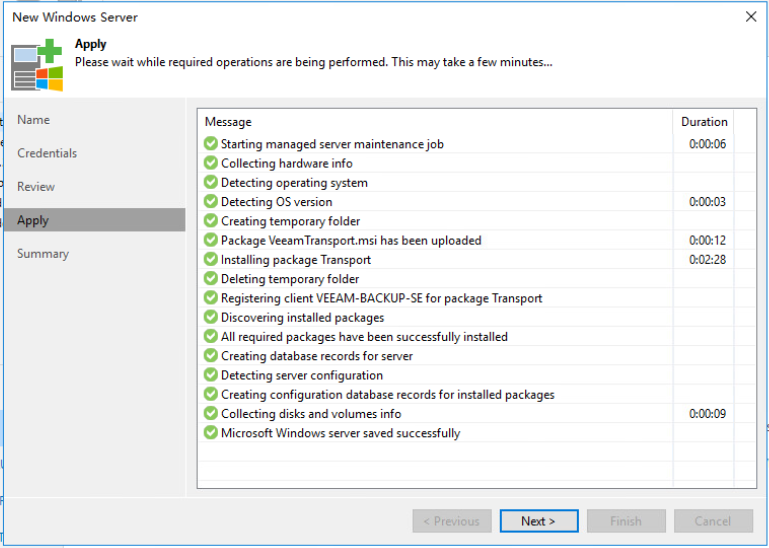Click the Duration column header
The image size is (769, 548).
pos(704,122)
